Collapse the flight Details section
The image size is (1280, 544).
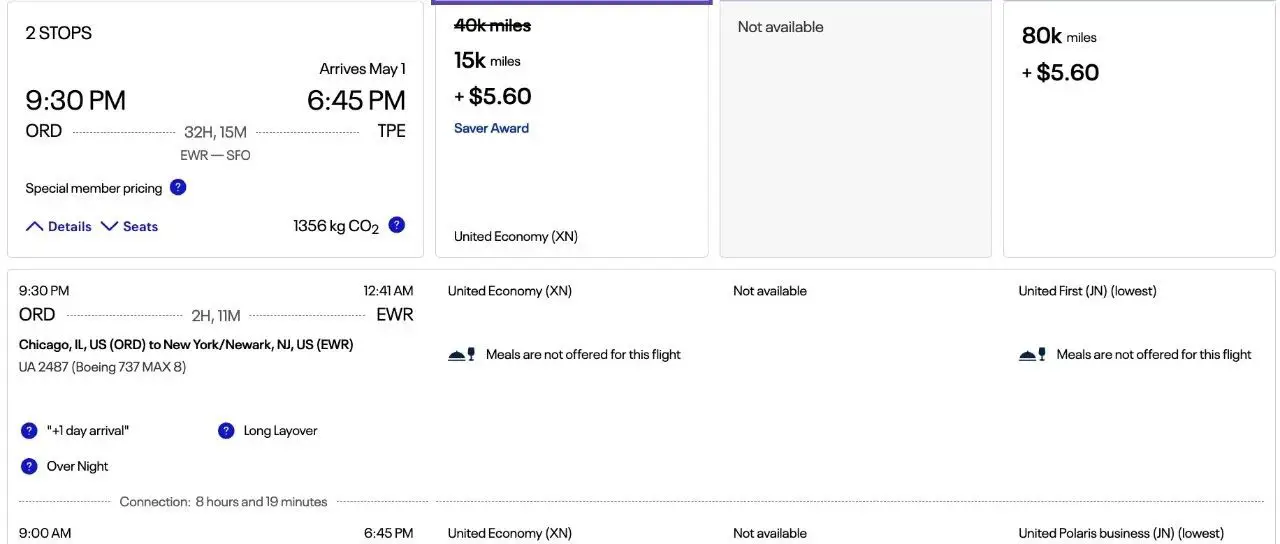tap(59, 227)
